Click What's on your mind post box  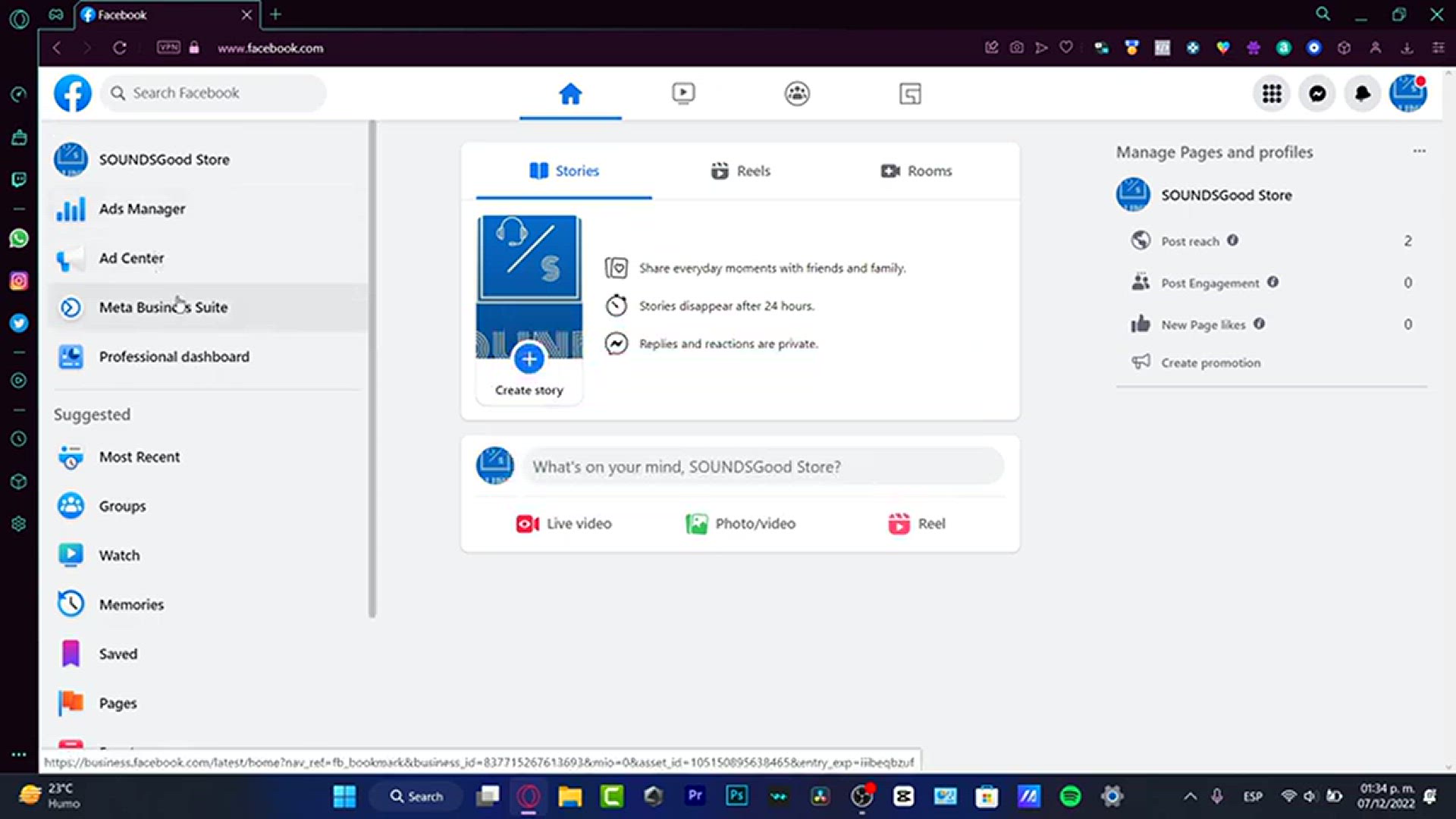coord(763,466)
